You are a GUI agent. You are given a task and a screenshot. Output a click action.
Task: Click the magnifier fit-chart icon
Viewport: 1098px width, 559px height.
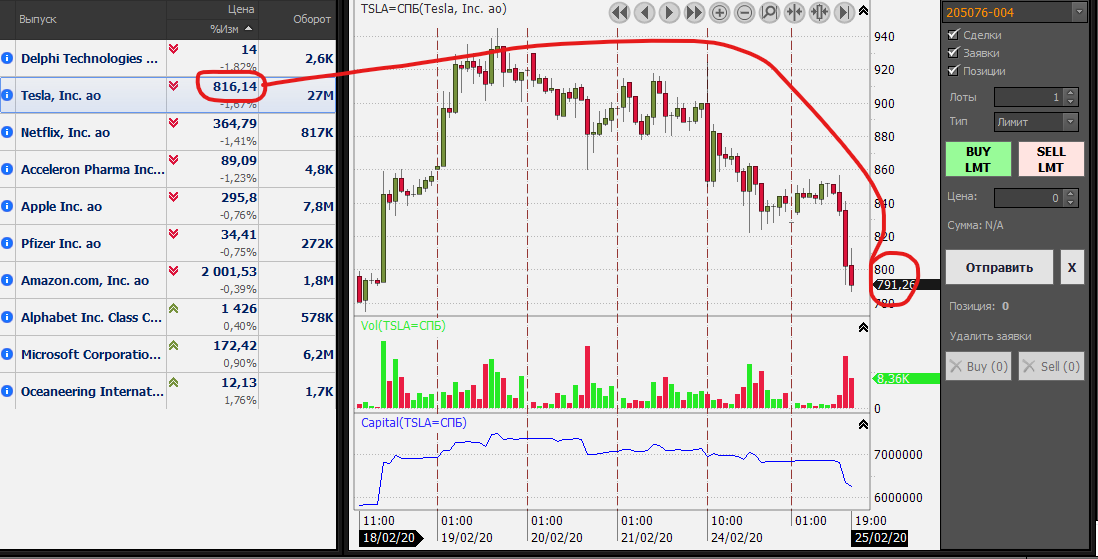769,12
